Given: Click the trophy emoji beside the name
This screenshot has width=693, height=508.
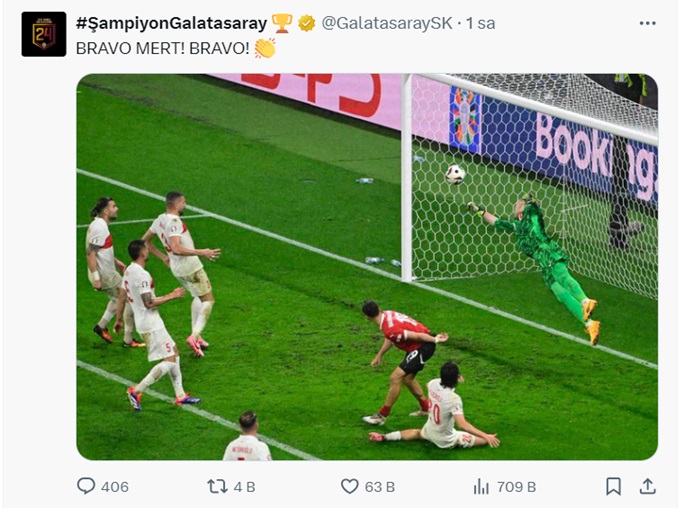Looking at the screenshot, I should point(282,23).
